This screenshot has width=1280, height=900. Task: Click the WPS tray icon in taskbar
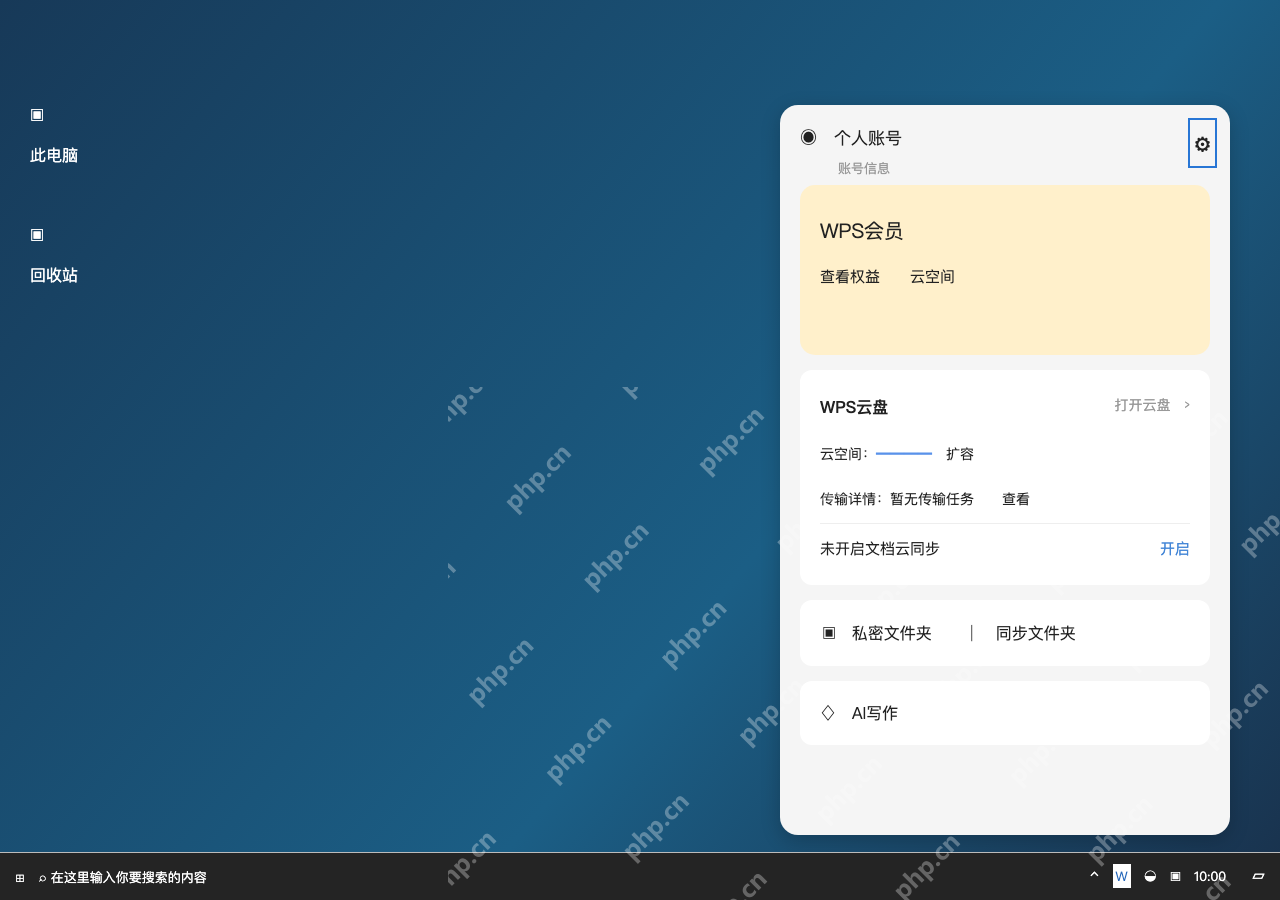pos(1122,876)
